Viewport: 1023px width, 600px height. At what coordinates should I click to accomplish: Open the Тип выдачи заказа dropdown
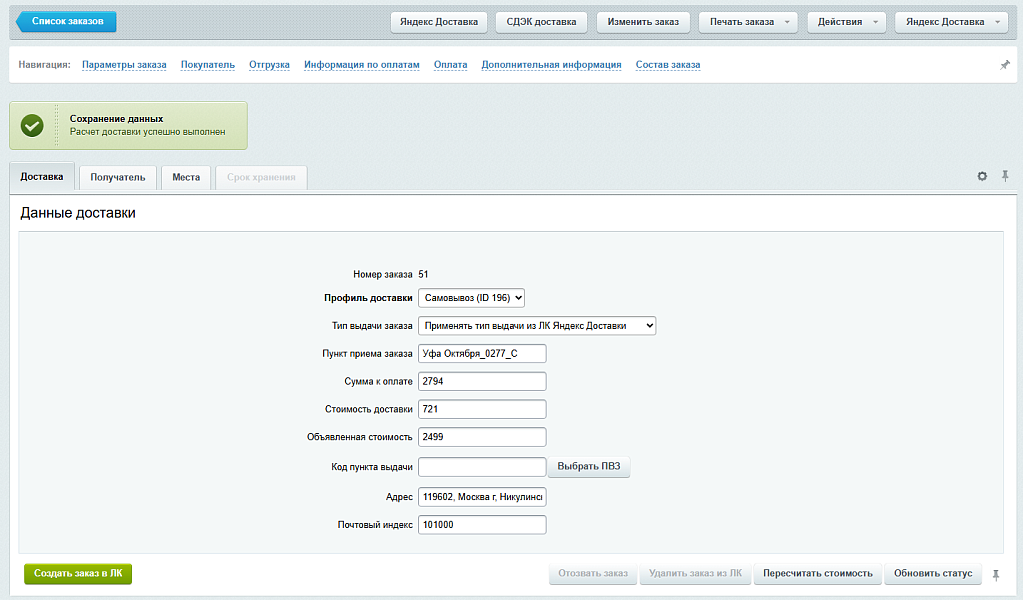click(x=537, y=325)
